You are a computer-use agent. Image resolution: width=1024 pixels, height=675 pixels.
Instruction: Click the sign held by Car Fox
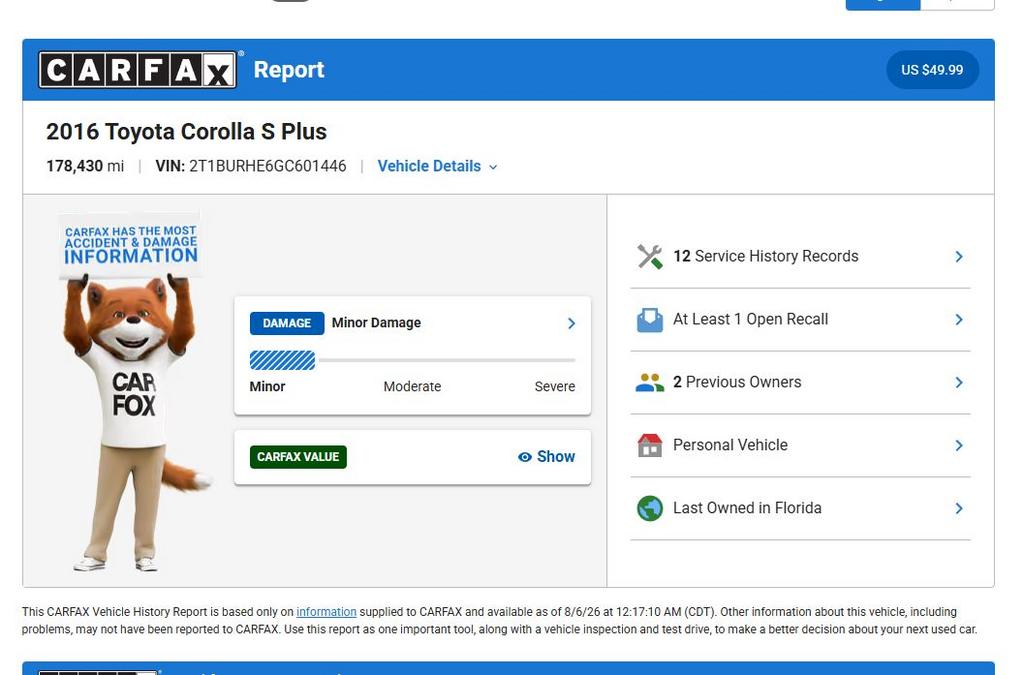131,245
